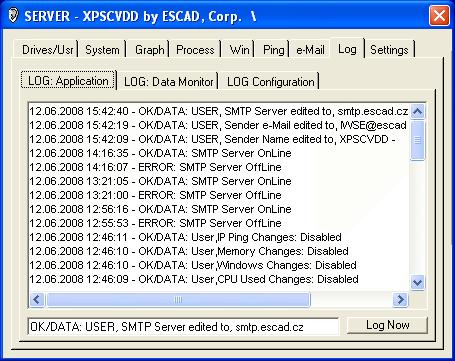The height and width of the screenshot is (361, 455).
Task: Click the log list scroll down arrow
Action: [417, 283]
